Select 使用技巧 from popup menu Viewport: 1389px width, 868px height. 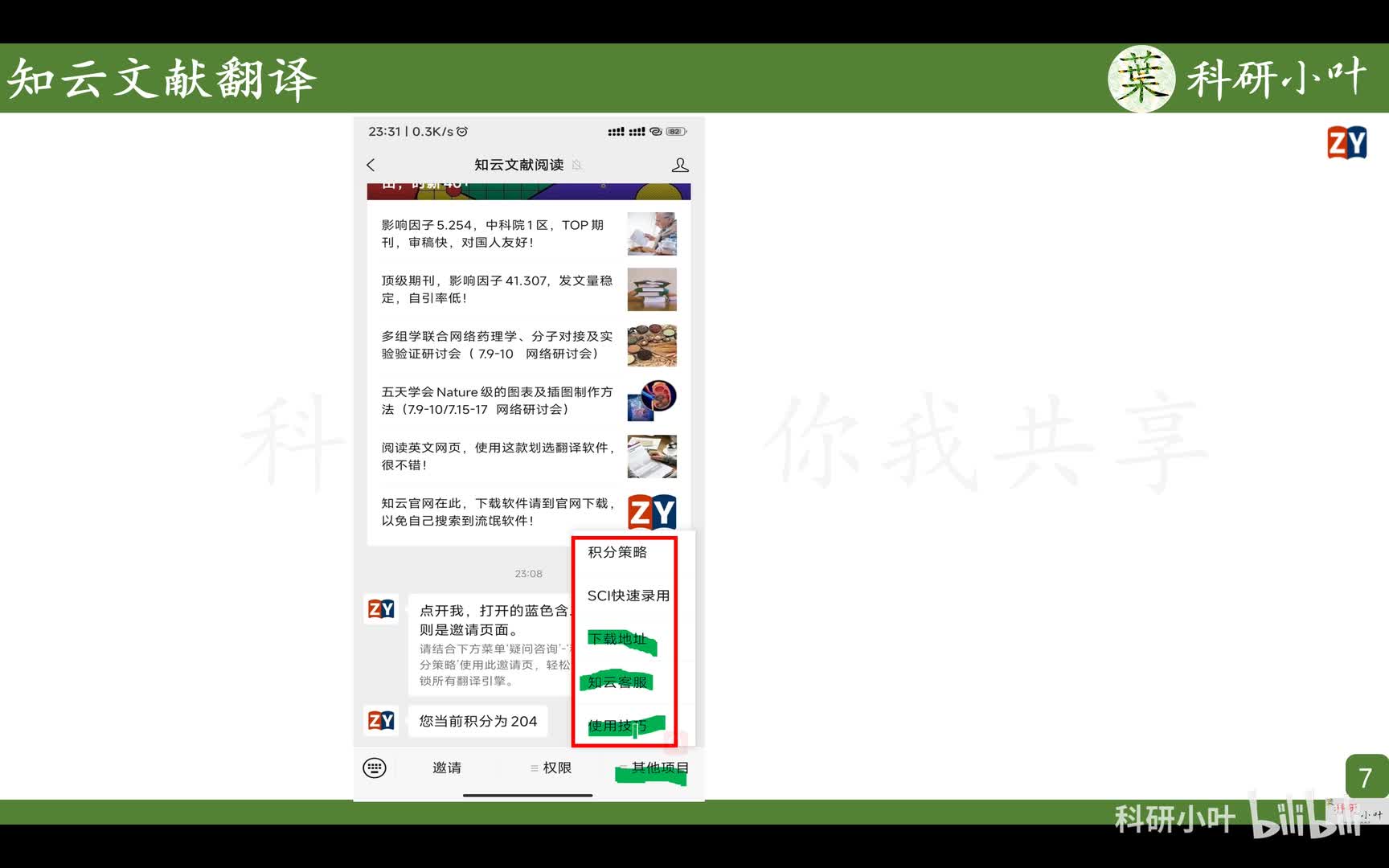tap(617, 726)
